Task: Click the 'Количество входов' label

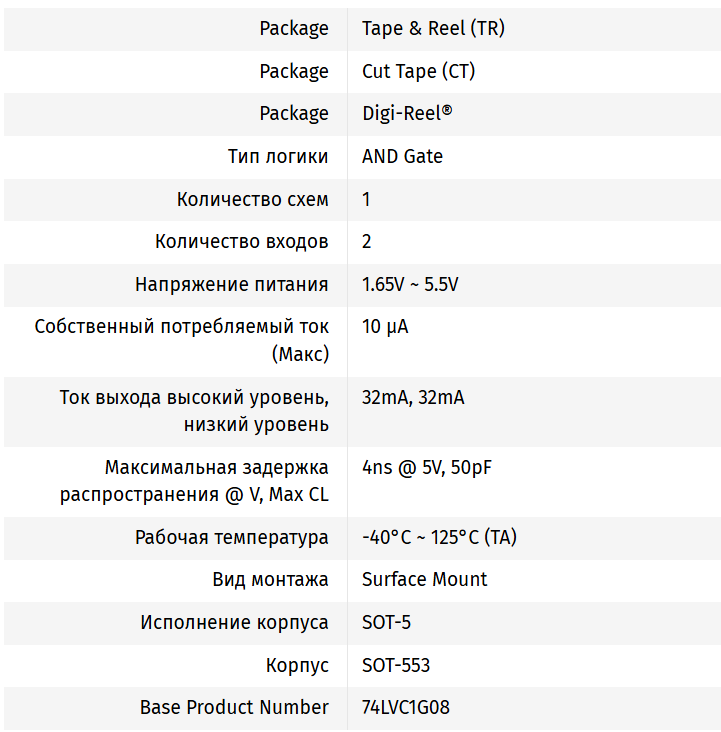Action: click(241, 242)
